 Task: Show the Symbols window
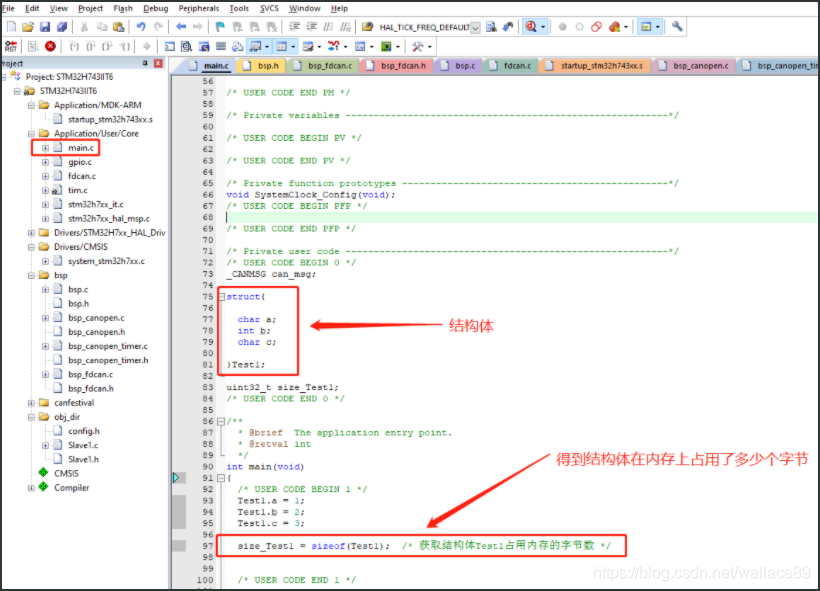[204, 47]
